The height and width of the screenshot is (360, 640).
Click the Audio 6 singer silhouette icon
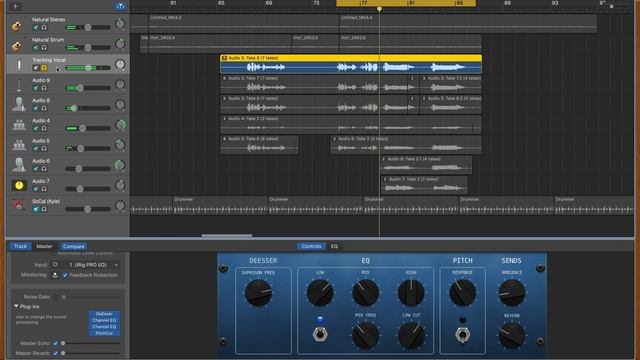[x=19, y=165]
